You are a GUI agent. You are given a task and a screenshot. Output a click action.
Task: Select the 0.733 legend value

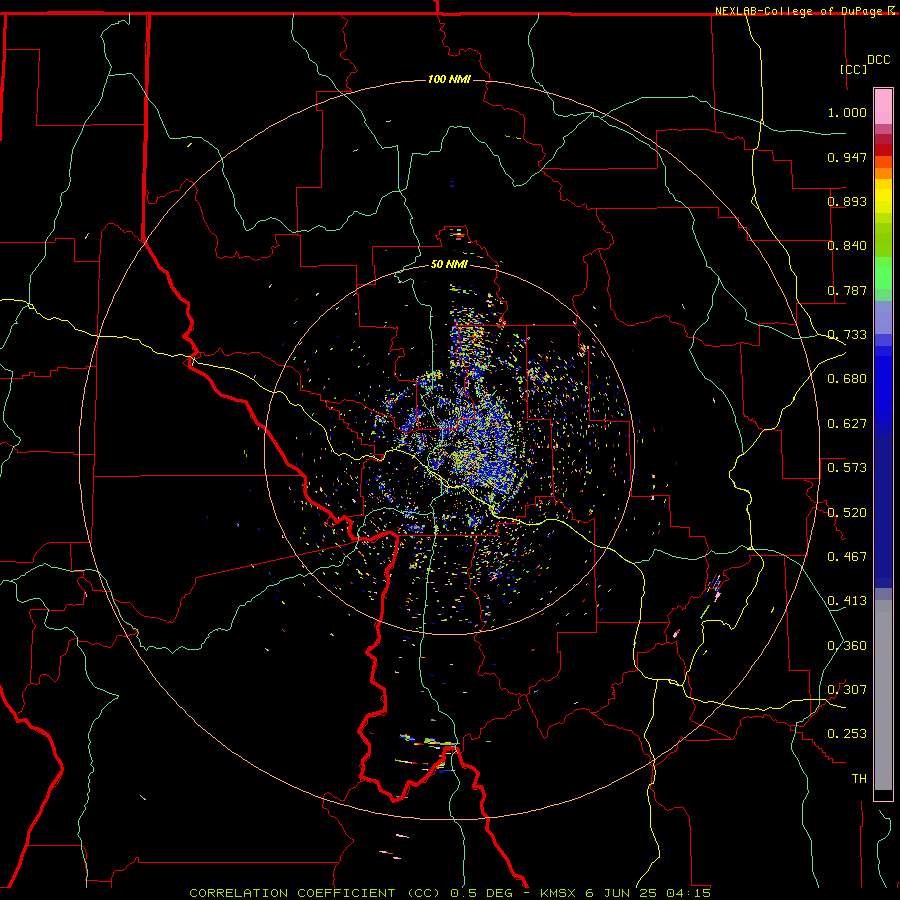pyautogui.click(x=847, y=335)
